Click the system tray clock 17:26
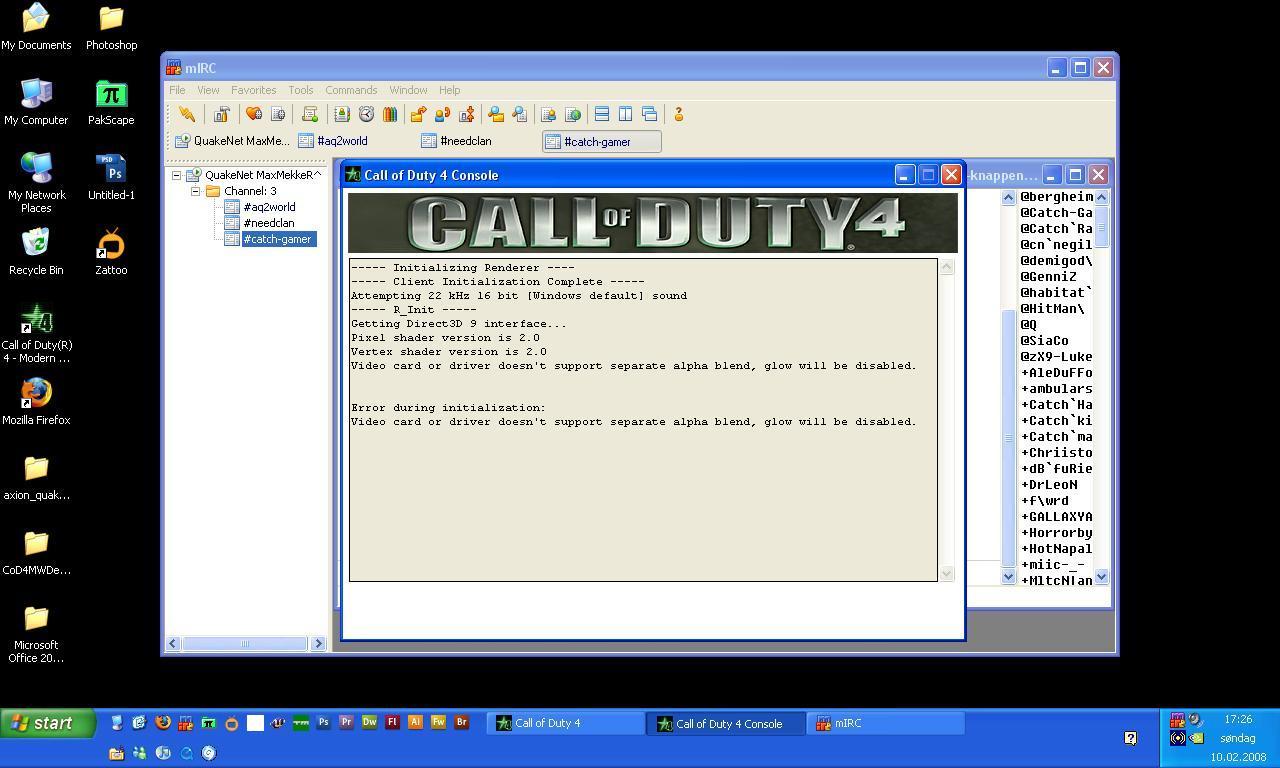The image size is (1280, 768). pos(1238,719)
